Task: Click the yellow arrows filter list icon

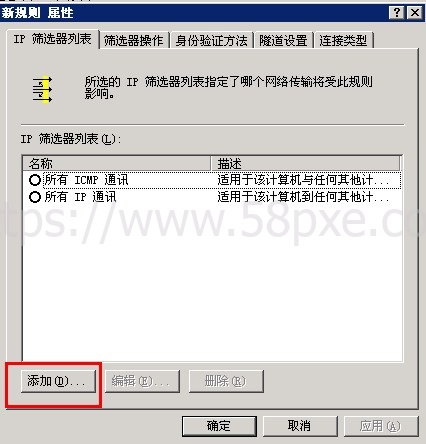Action: tap(42, 90)
